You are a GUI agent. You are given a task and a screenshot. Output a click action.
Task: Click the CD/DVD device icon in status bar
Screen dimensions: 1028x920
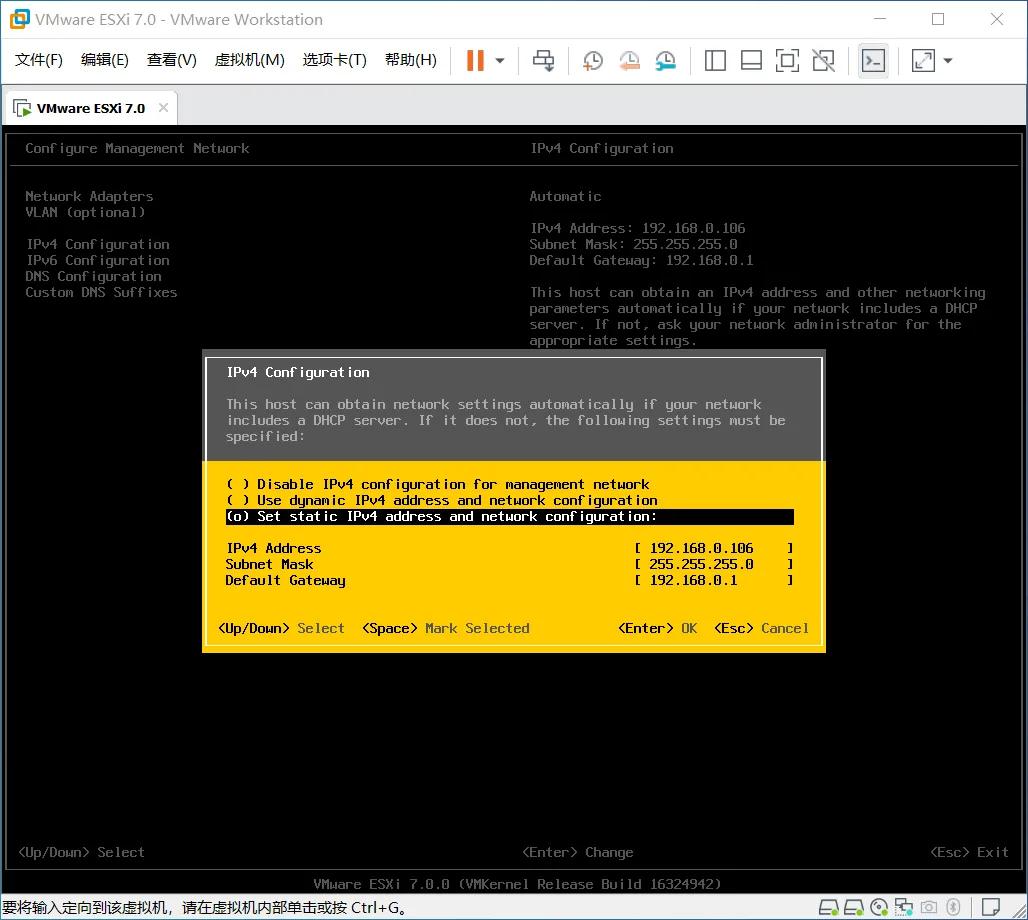pos(878,907)
